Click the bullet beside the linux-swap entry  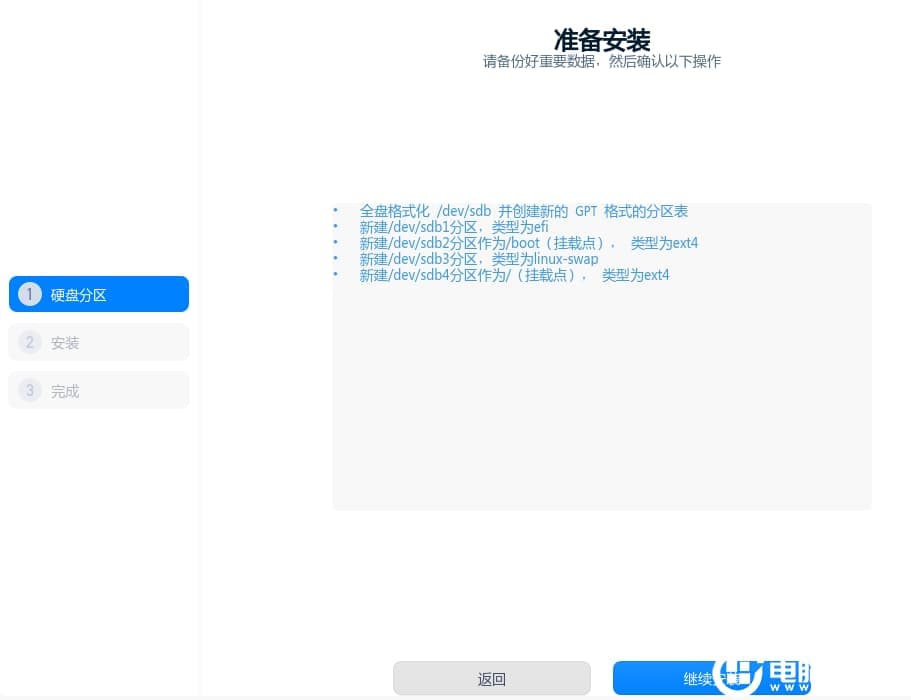tap(336, 259)
